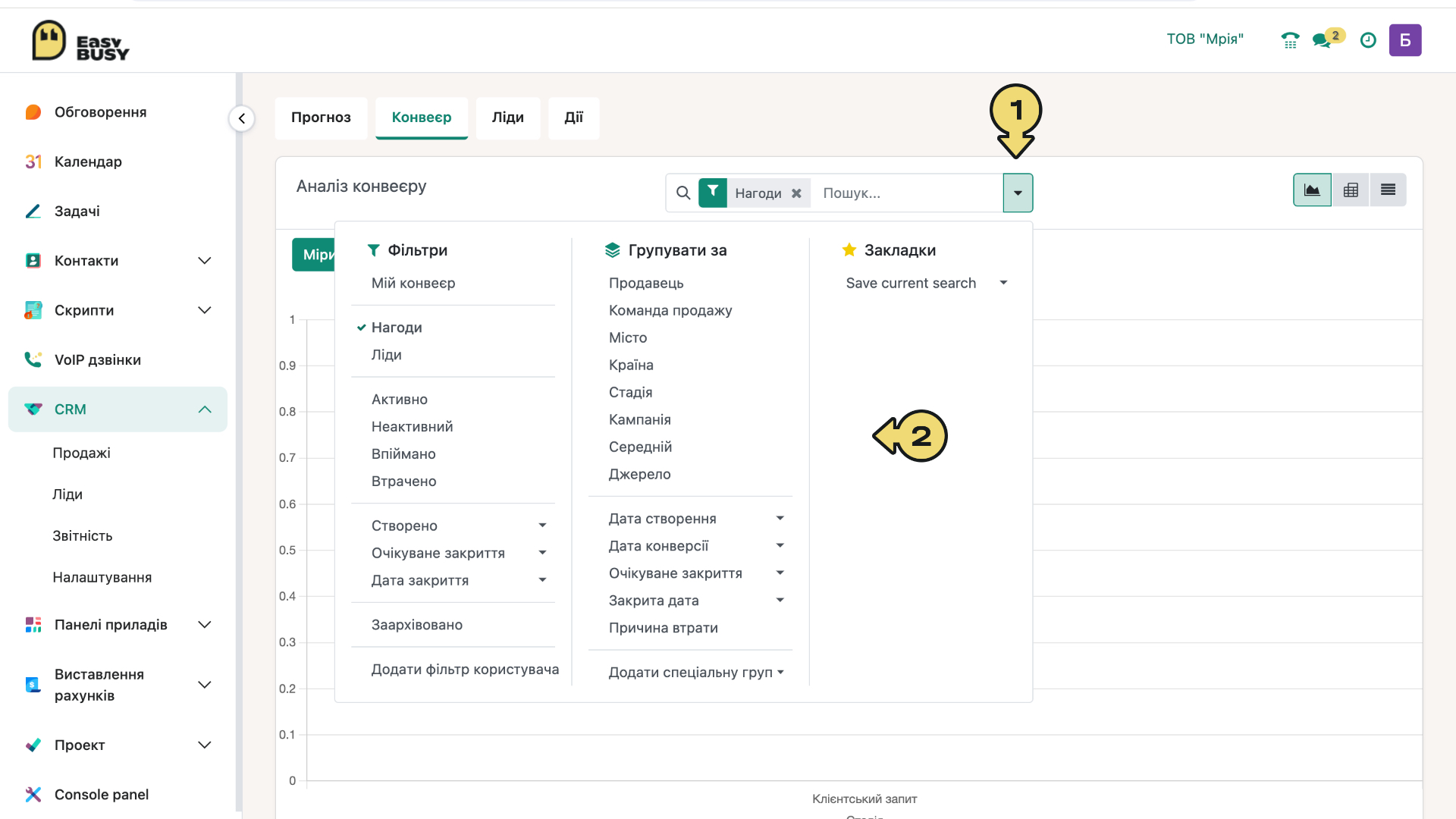The image size is (1456, 819).
Task: Switch to graph view icon
Action: click(x=1312, y=190)
